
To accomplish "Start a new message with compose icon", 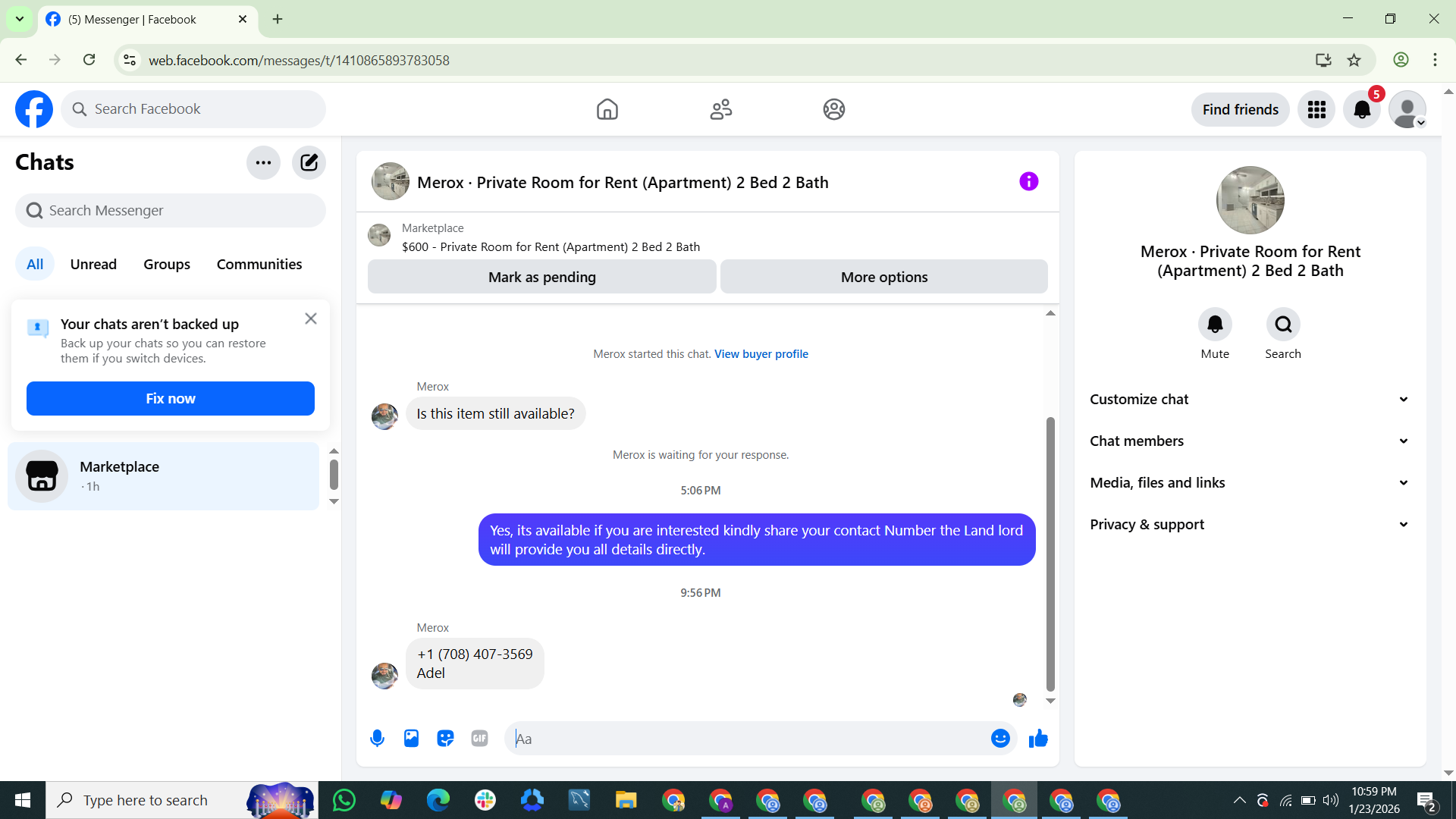I will click(x=309, y=162).
